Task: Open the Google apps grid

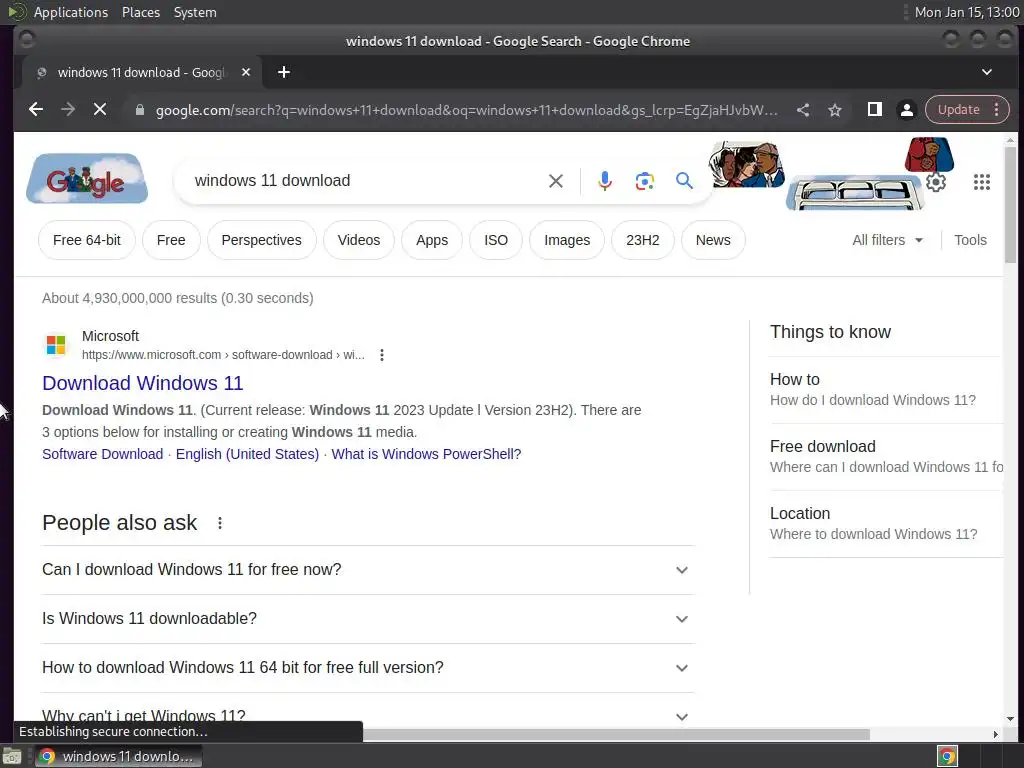Action: [982, 182]
